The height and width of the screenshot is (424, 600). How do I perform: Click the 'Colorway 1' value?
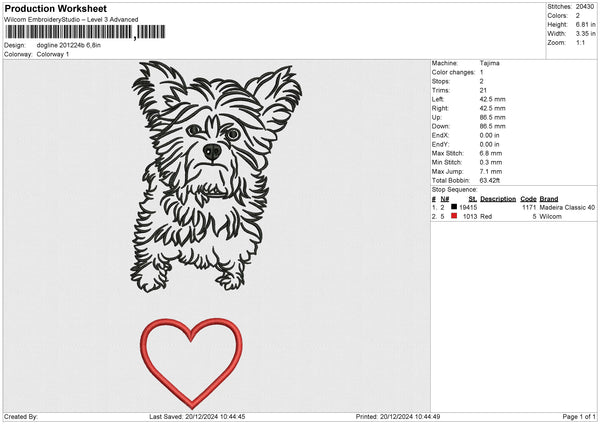(53, 54)
